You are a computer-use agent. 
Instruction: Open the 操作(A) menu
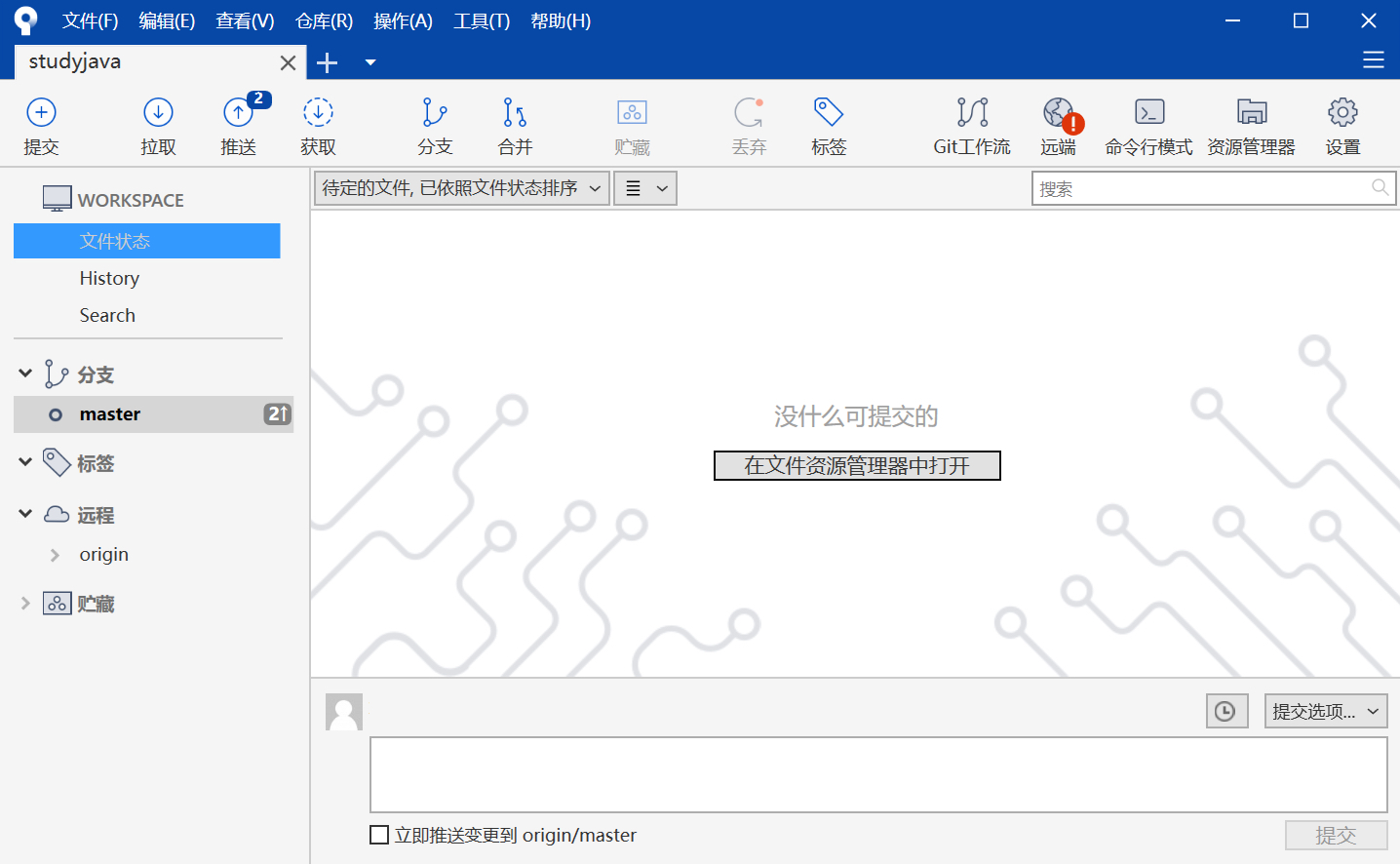[x=403, y=20]
